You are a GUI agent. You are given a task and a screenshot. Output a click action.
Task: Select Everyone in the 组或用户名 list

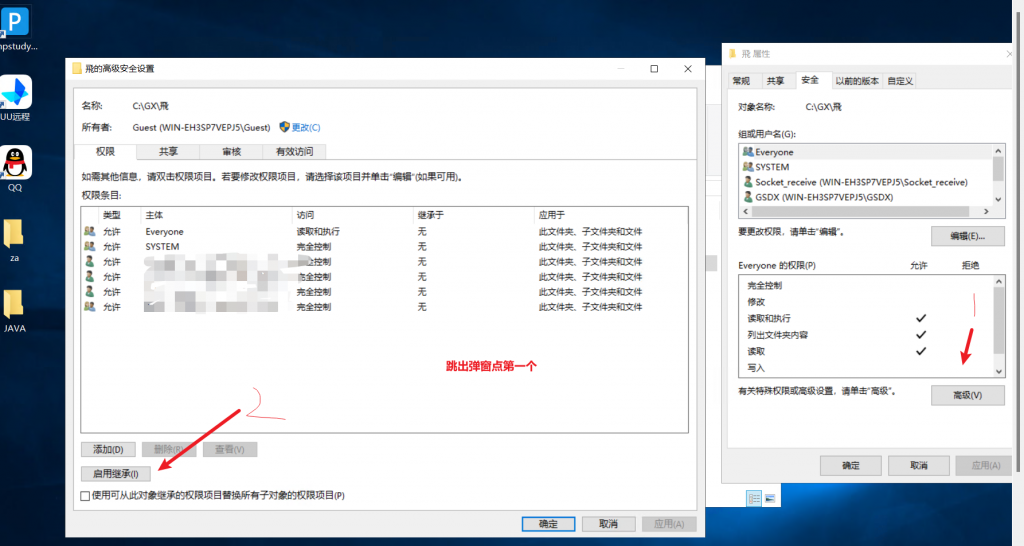click(x=774, y=152)
